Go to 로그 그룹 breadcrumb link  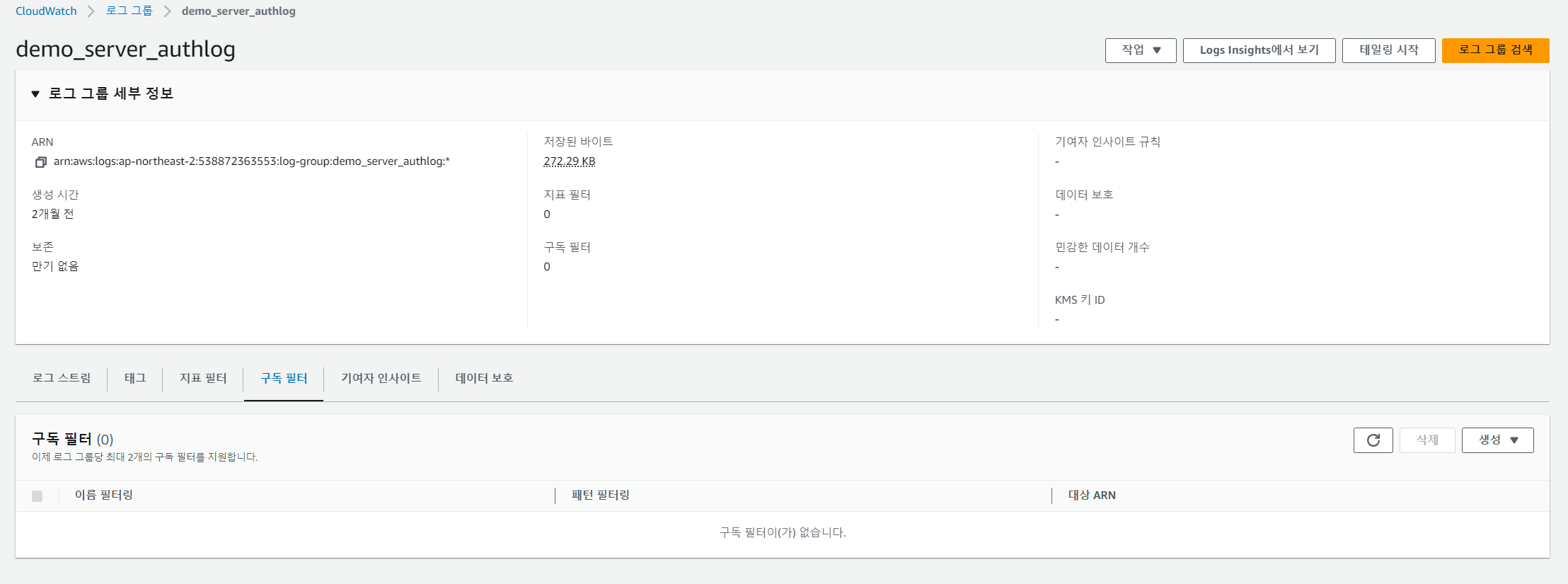(x=129, y=11)
